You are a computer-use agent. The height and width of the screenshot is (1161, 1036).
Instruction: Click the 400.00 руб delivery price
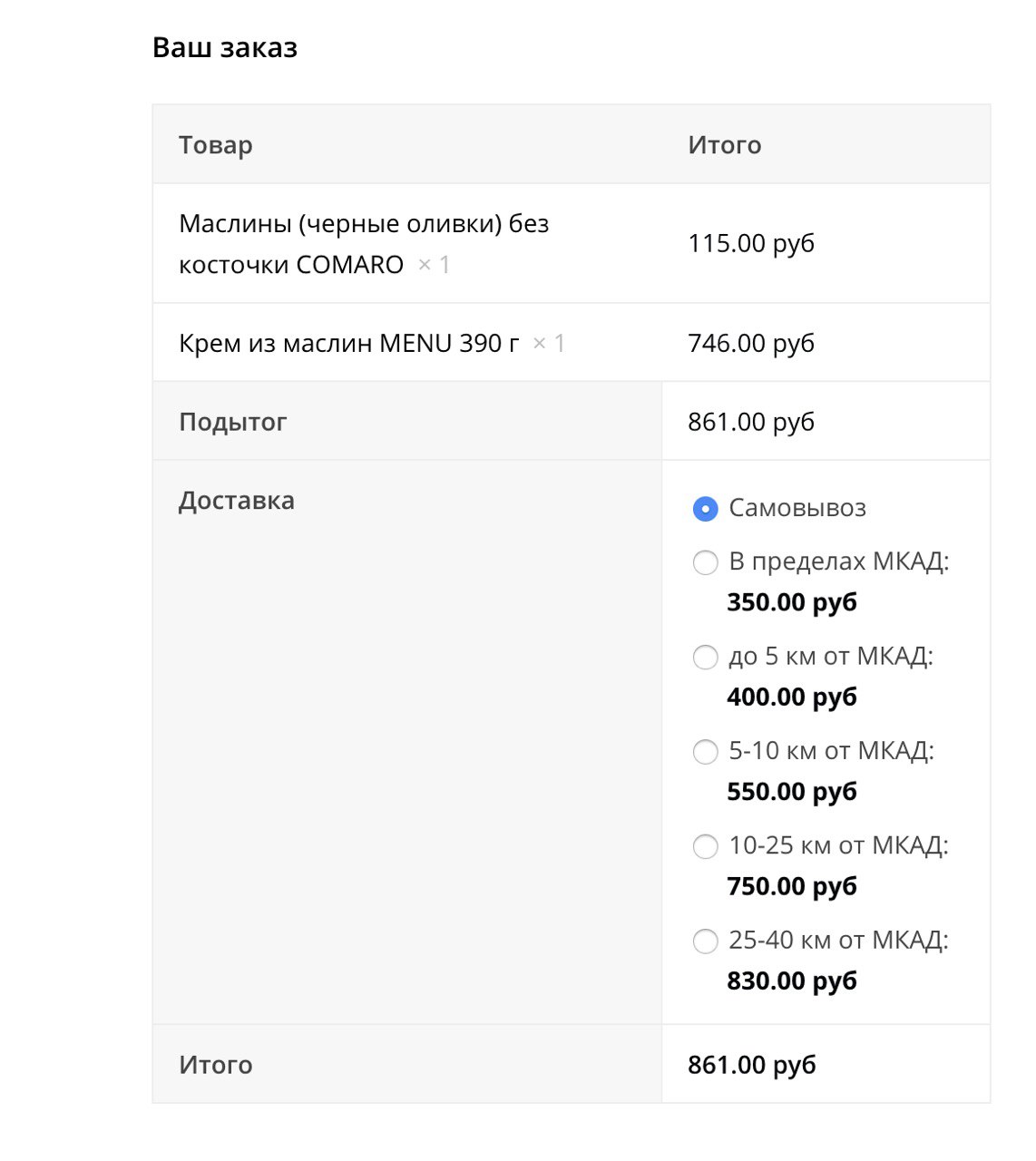coord(792,697)
